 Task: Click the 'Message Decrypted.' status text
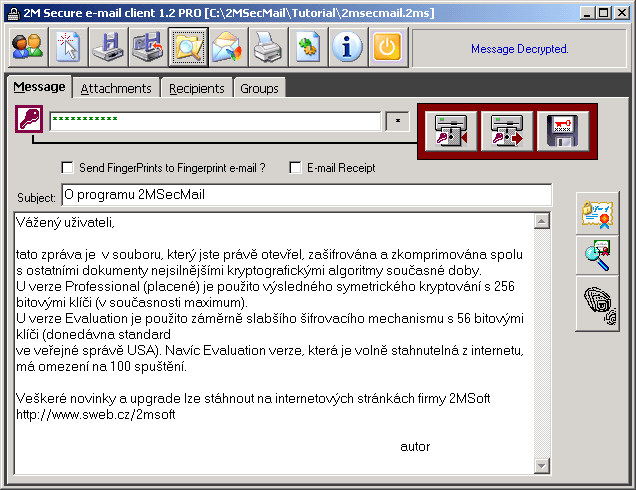tap(520, 49)
